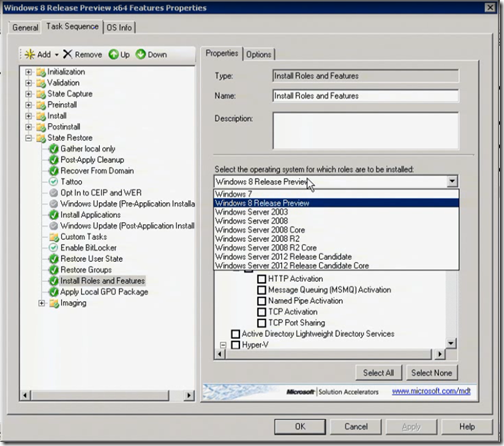Click the State Restore folder icon
The width and height of the screenshot is (504, 446).
(41, 138)
